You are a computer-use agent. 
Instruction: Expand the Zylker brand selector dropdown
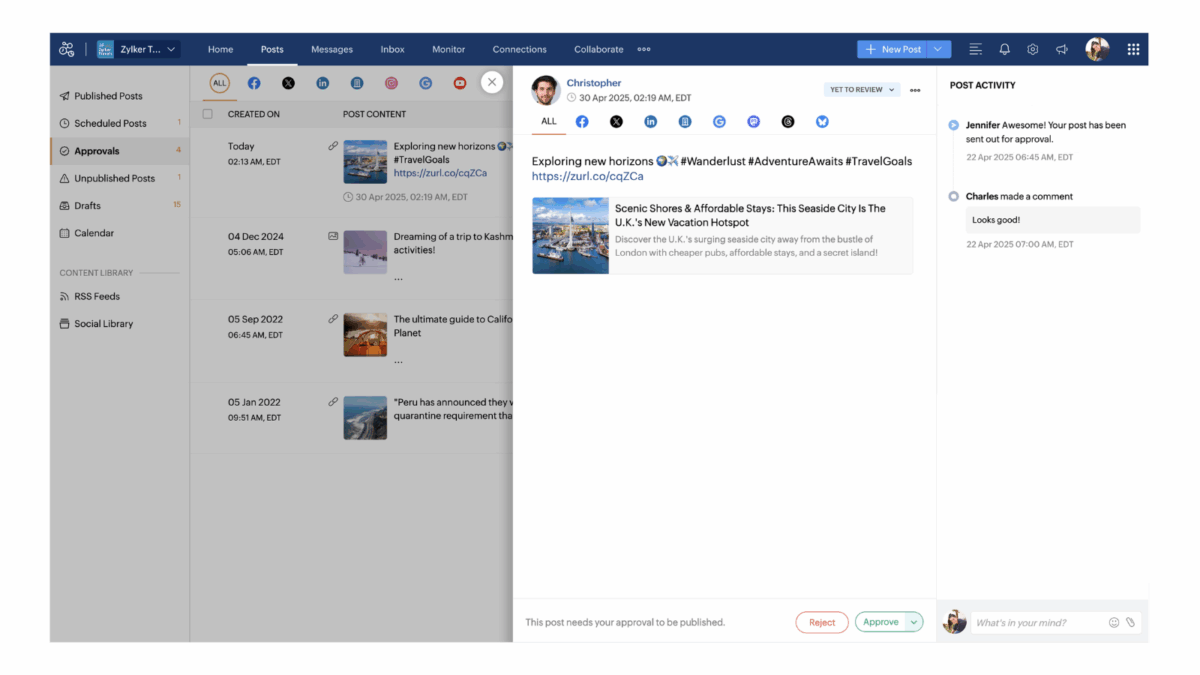click(x=138, y=49)
